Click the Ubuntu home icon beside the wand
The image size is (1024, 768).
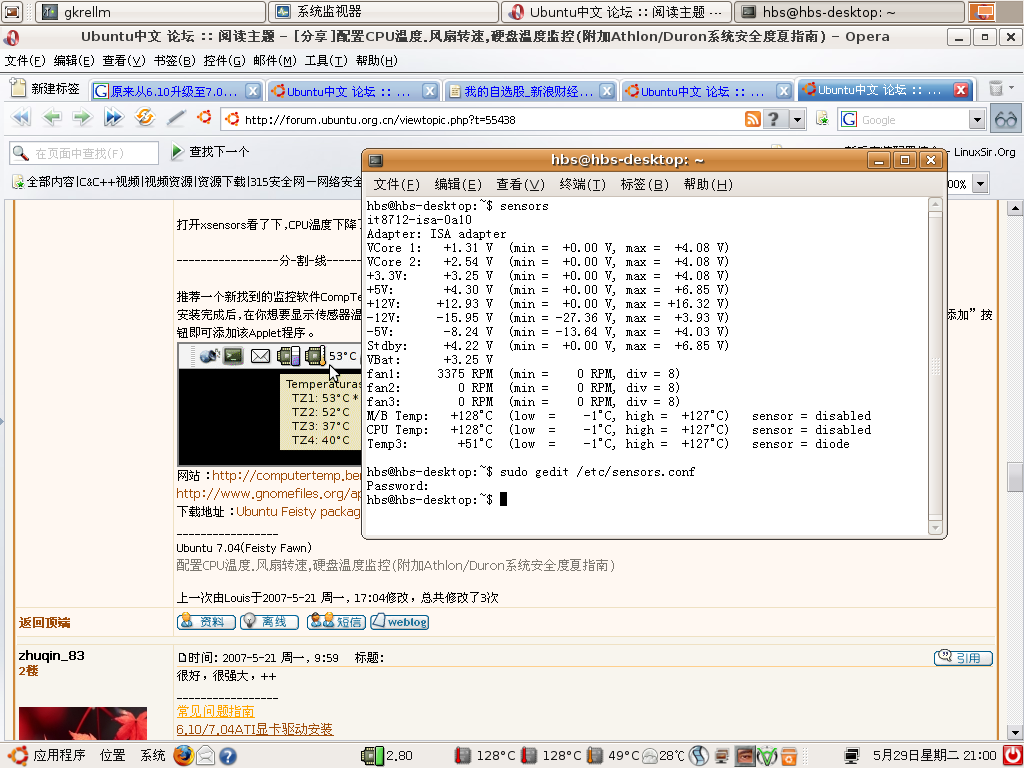click(x=204, y=118)
